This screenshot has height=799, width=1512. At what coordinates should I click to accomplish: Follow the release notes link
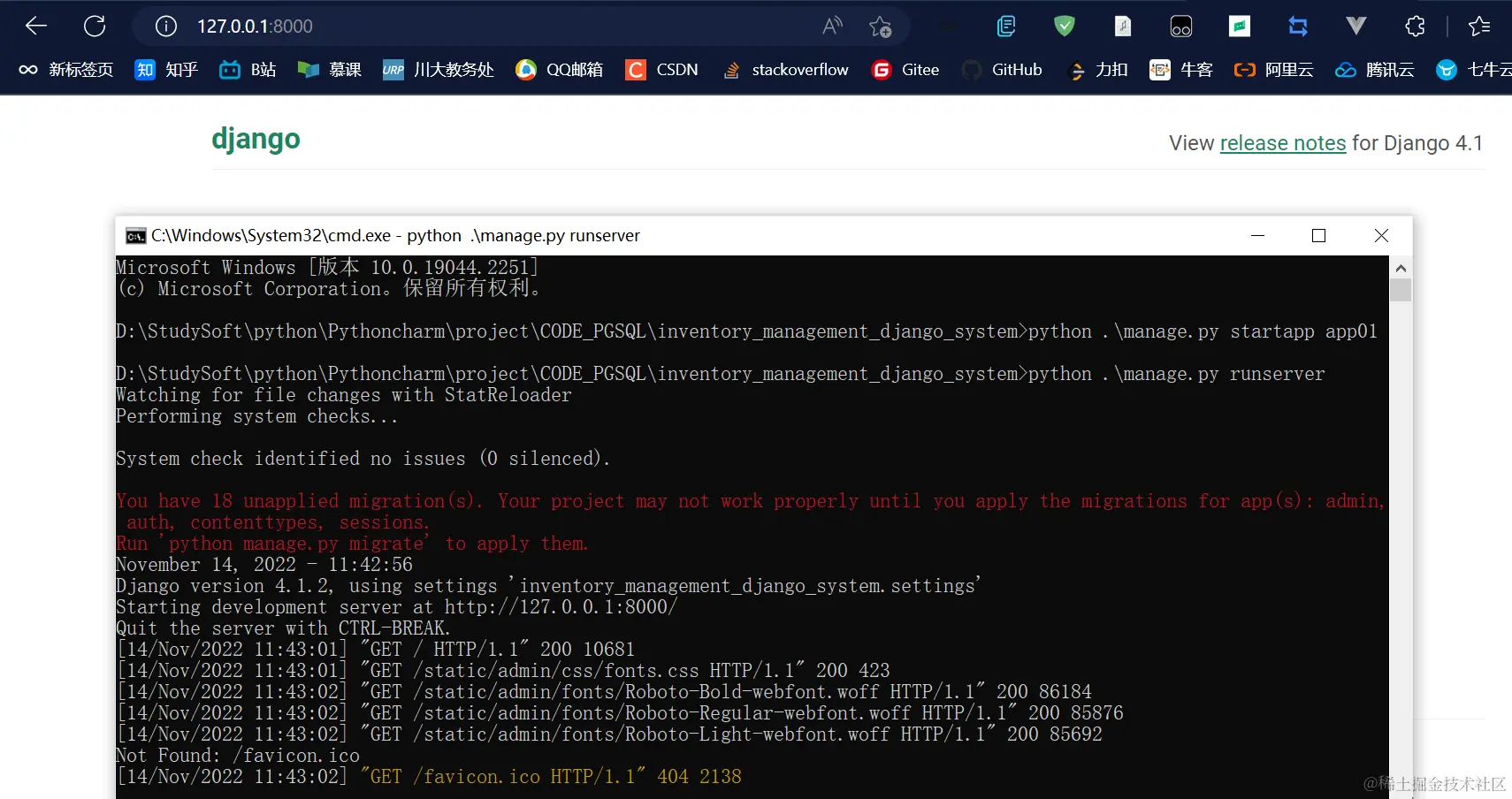[x=1283, y=143]
